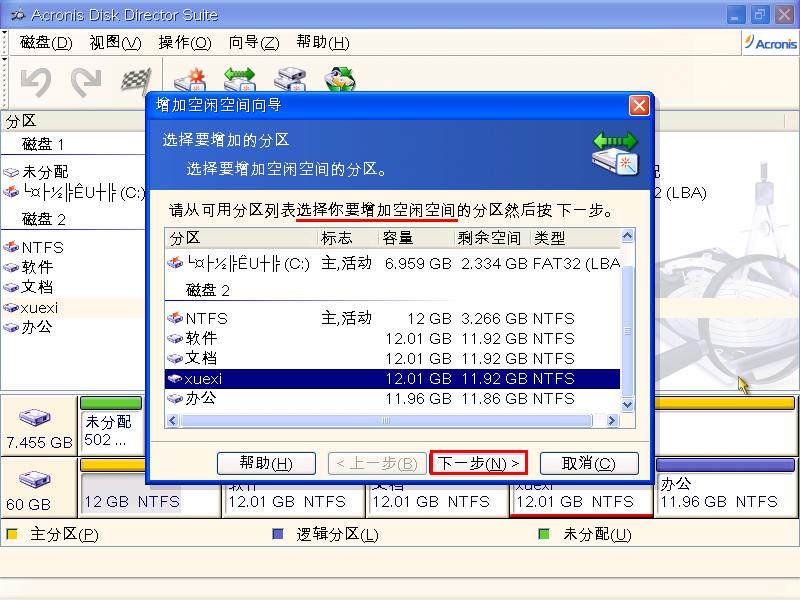The image size is (800, 600).
Task: Close the 增加空闲空间向导 dialog
Action: pyautogui.click(x=639, y=106)
